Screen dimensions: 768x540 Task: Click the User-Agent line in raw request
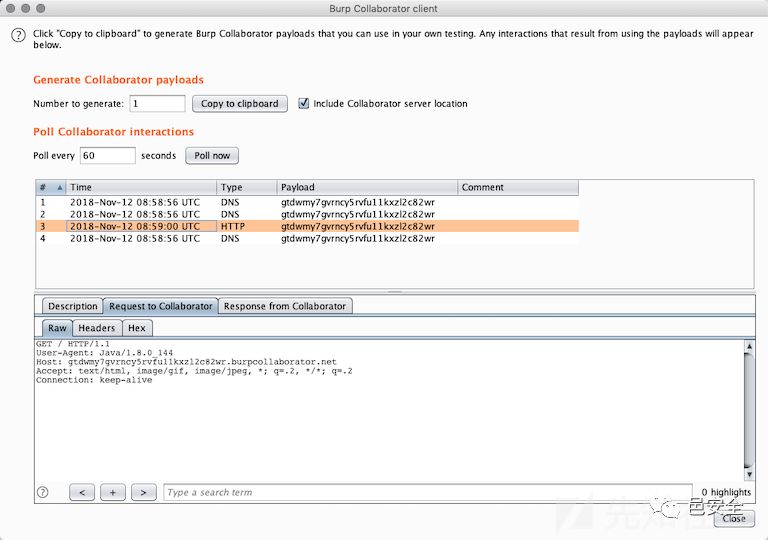[104, 353]
